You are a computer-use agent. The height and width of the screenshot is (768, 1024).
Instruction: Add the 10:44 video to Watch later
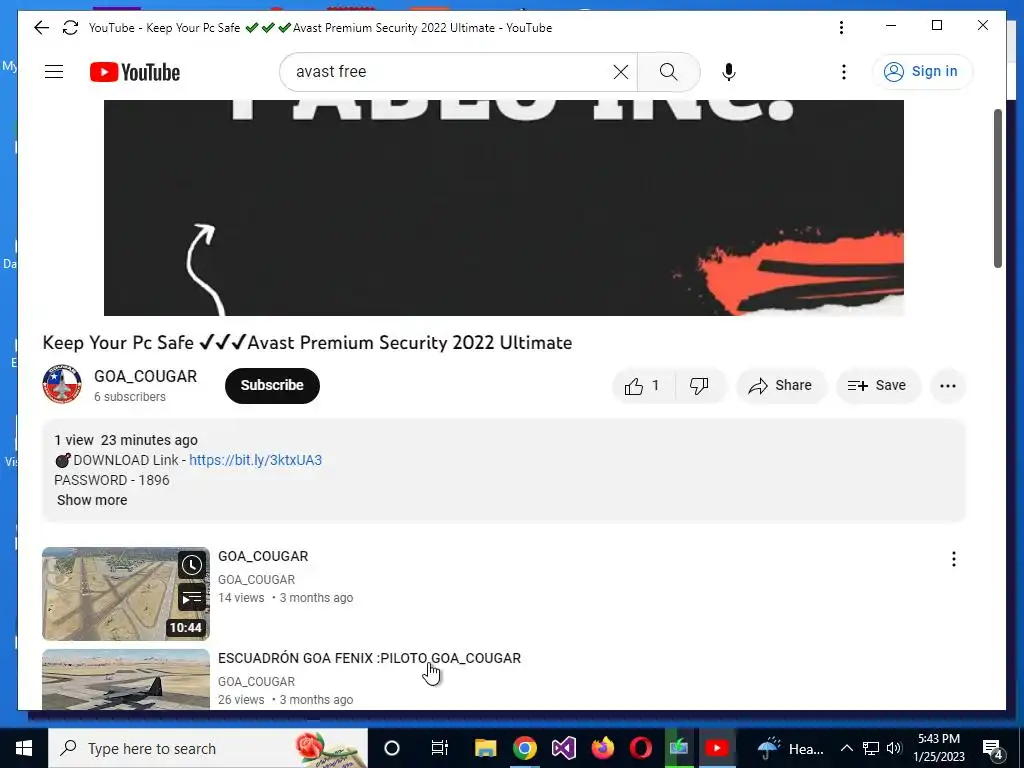click(x=191, y=566)
